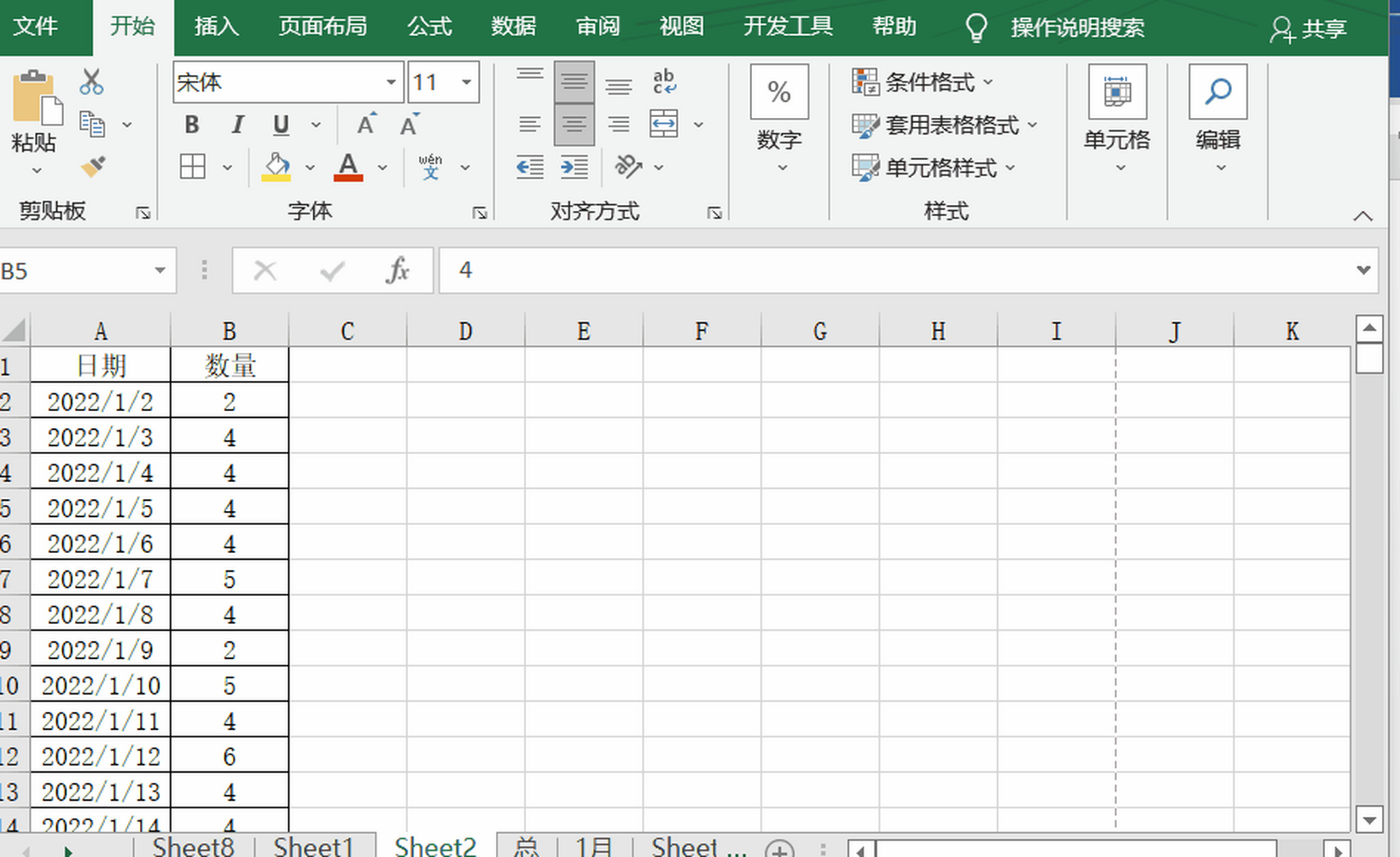Open the font name dropdown
The image size is (1400, 857).
(391, 82)
